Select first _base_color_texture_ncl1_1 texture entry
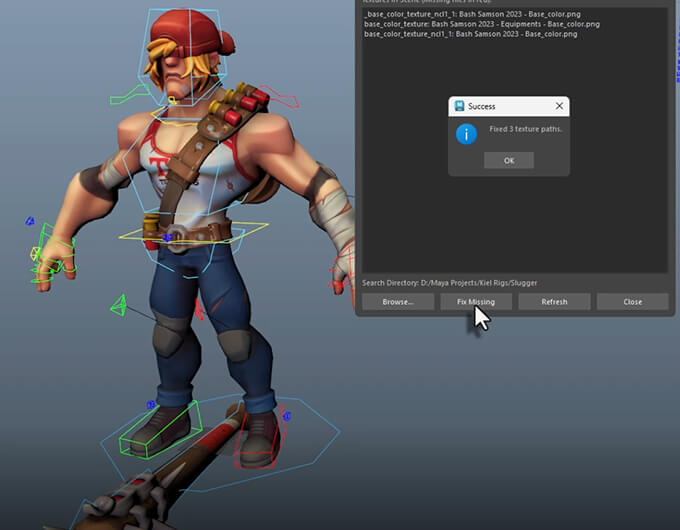 point(469,14)
